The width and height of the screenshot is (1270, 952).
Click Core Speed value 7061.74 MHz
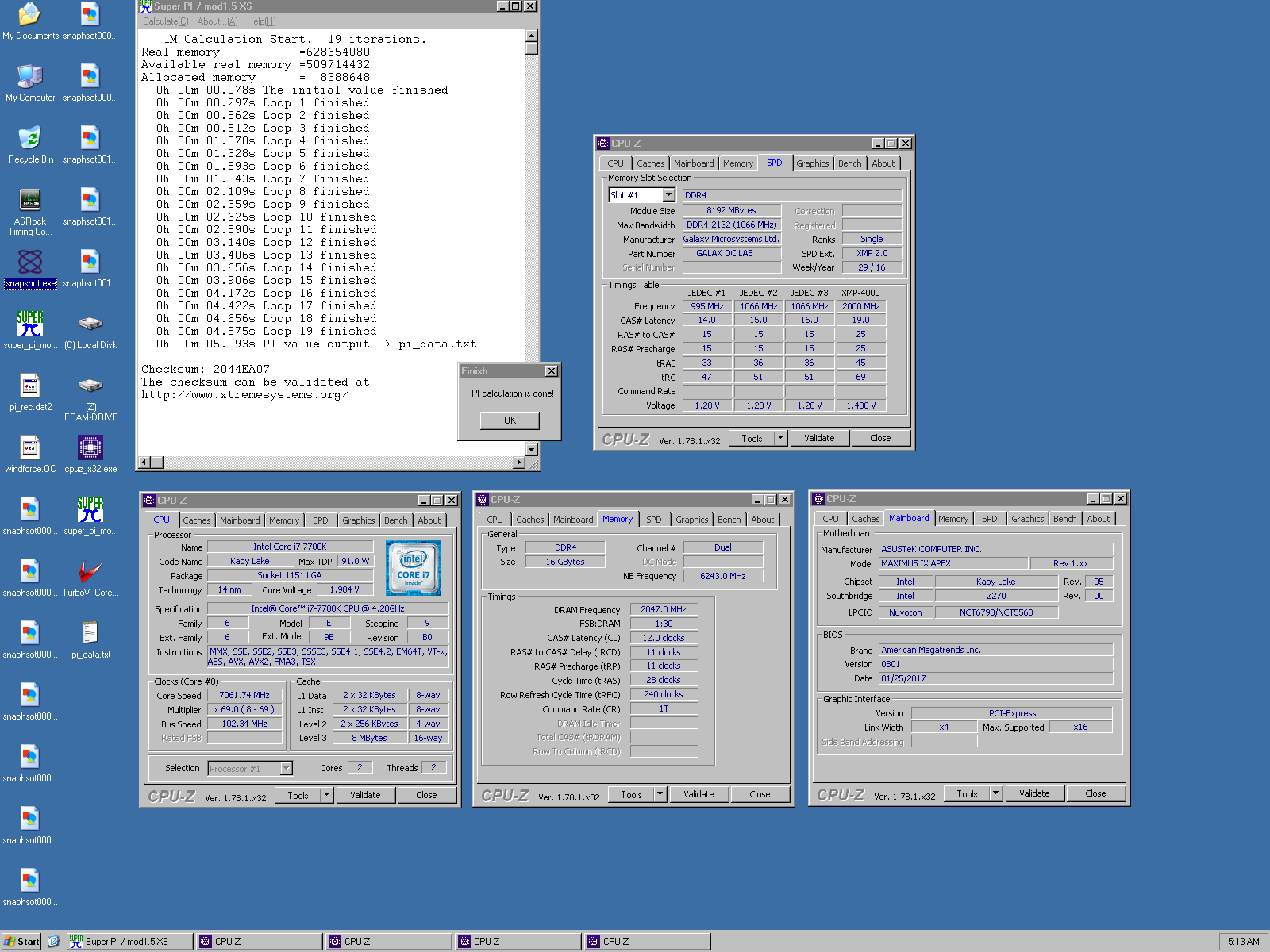point(244,695)
